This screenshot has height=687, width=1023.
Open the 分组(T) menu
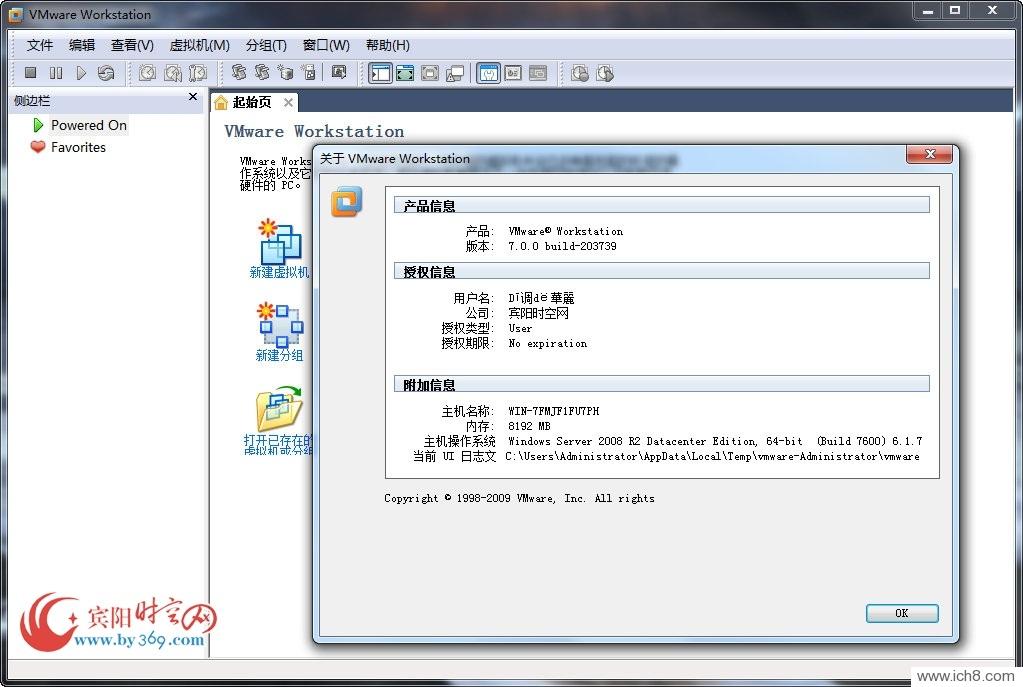(266, 45)
